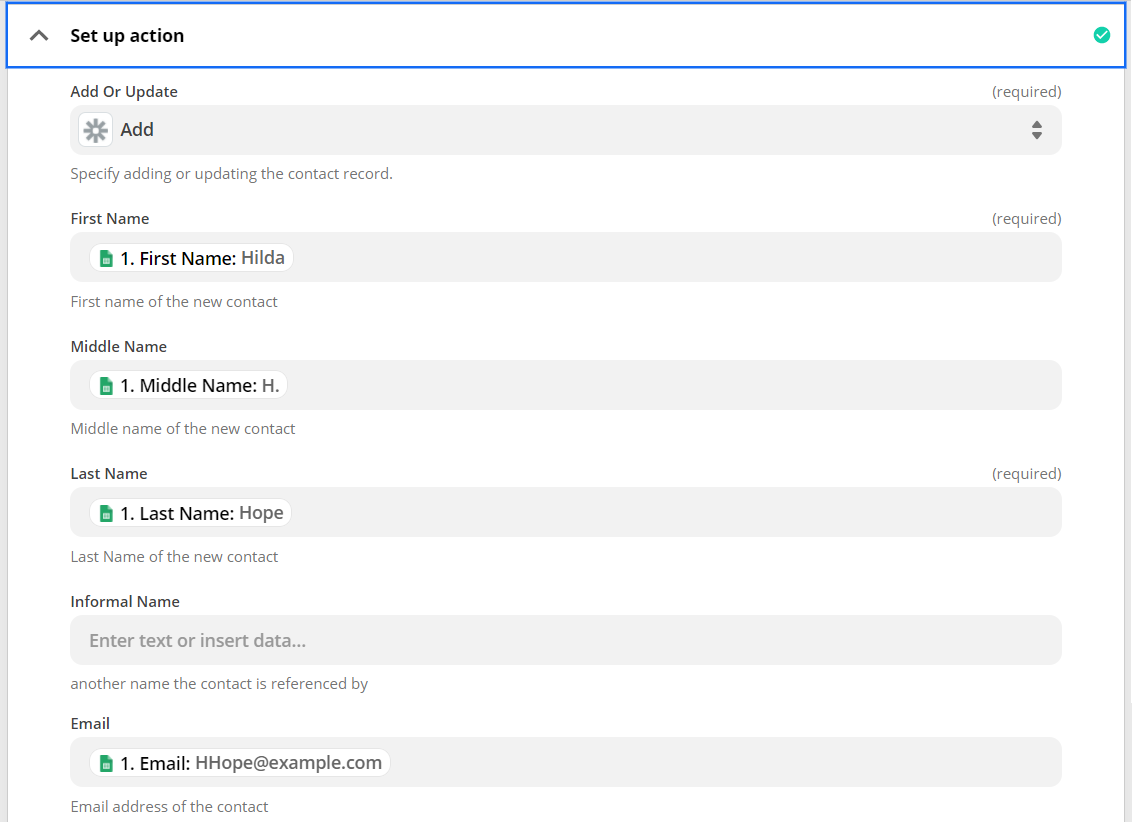Click the Google Sheets icon in Middle Name pill

(x=107, y=386)
